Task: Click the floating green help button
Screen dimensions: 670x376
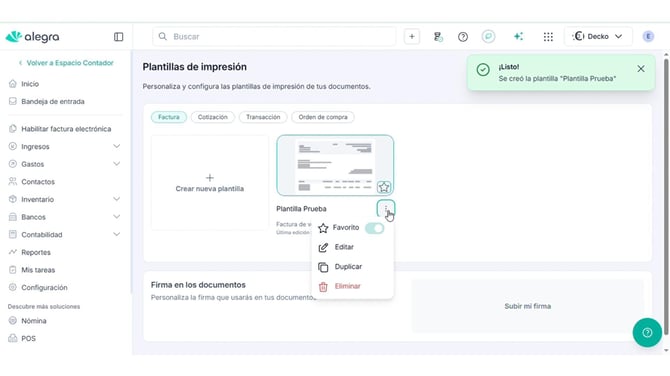Action: coord(647,332)
